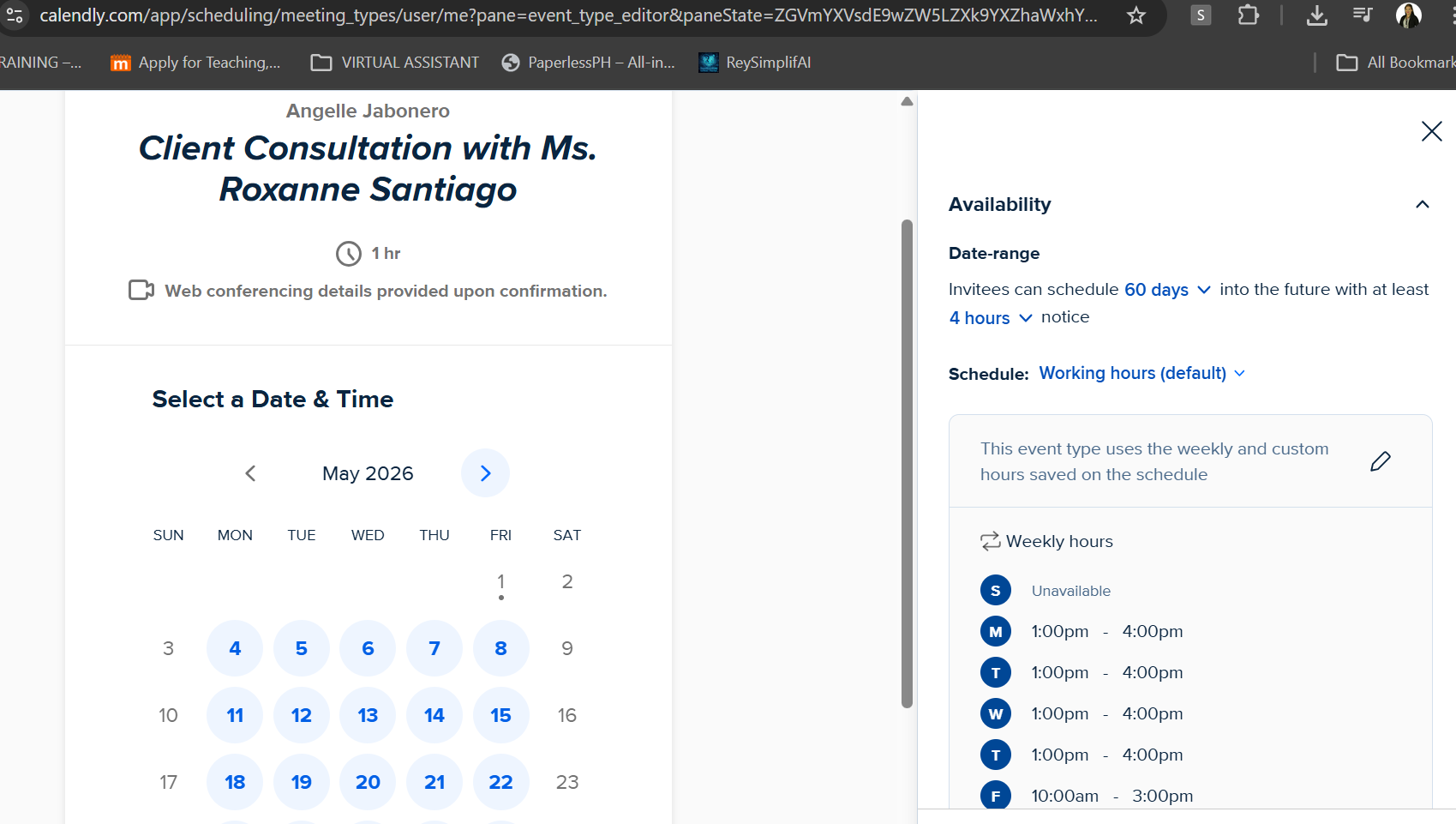This screenshot has width=1456, height=824.
Task: Open the 60 days date-range dropdown
Action: point(1167,290)
